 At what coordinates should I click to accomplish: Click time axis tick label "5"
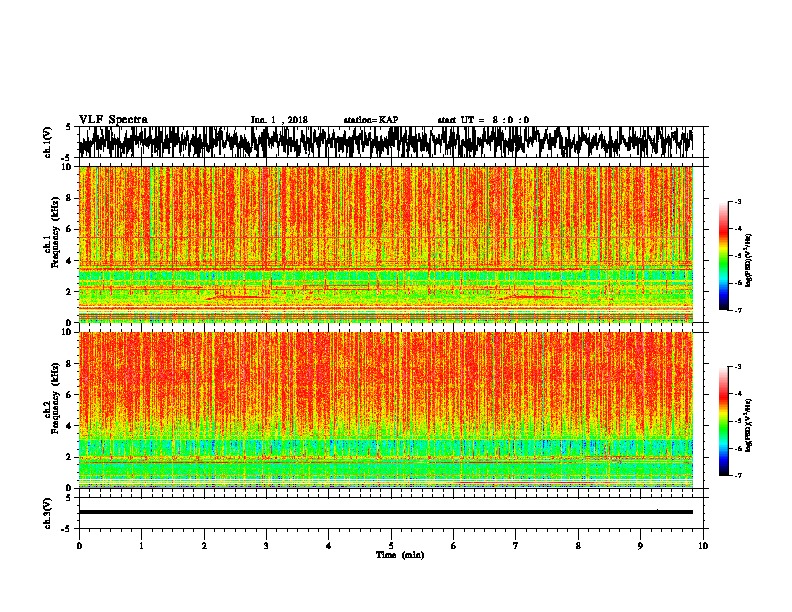(x=391, y=546)
